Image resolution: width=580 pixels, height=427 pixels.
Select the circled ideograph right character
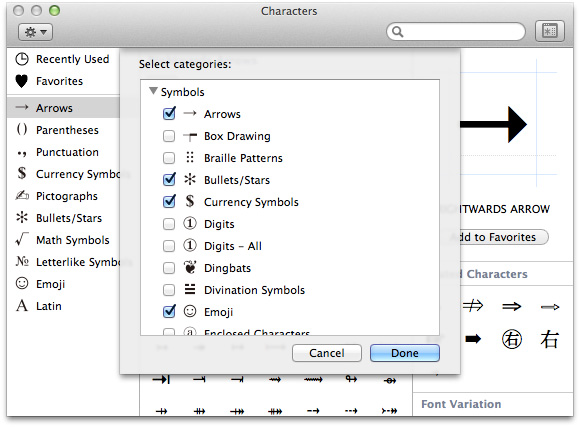512,339
